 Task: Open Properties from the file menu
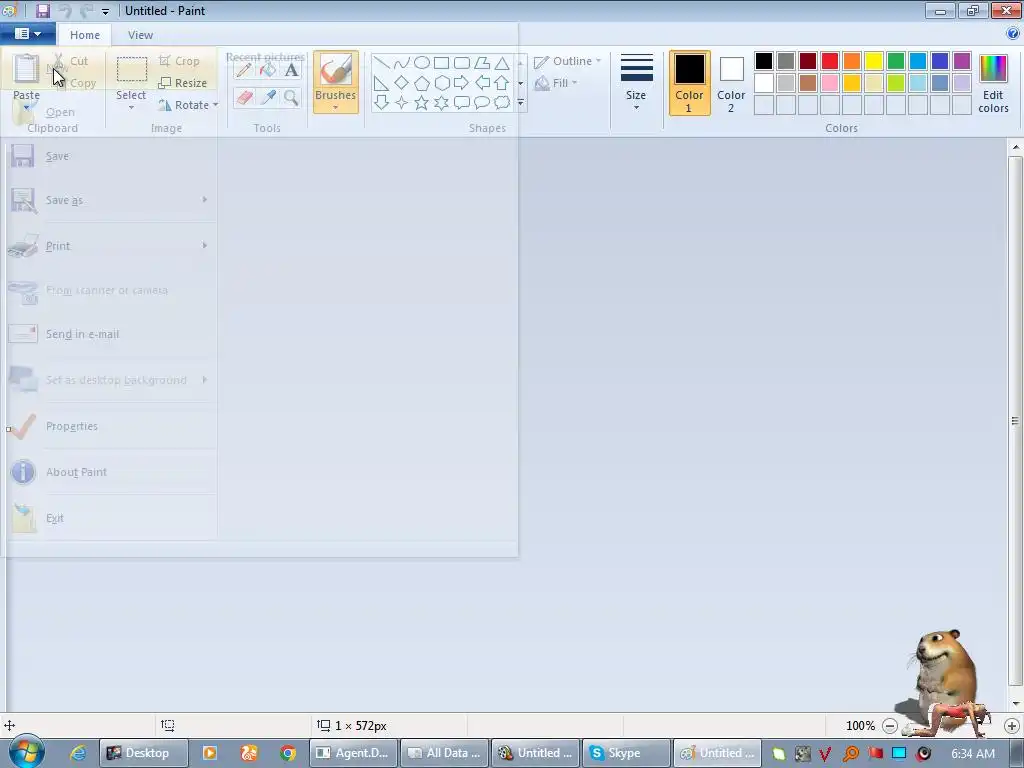point(112,426)
